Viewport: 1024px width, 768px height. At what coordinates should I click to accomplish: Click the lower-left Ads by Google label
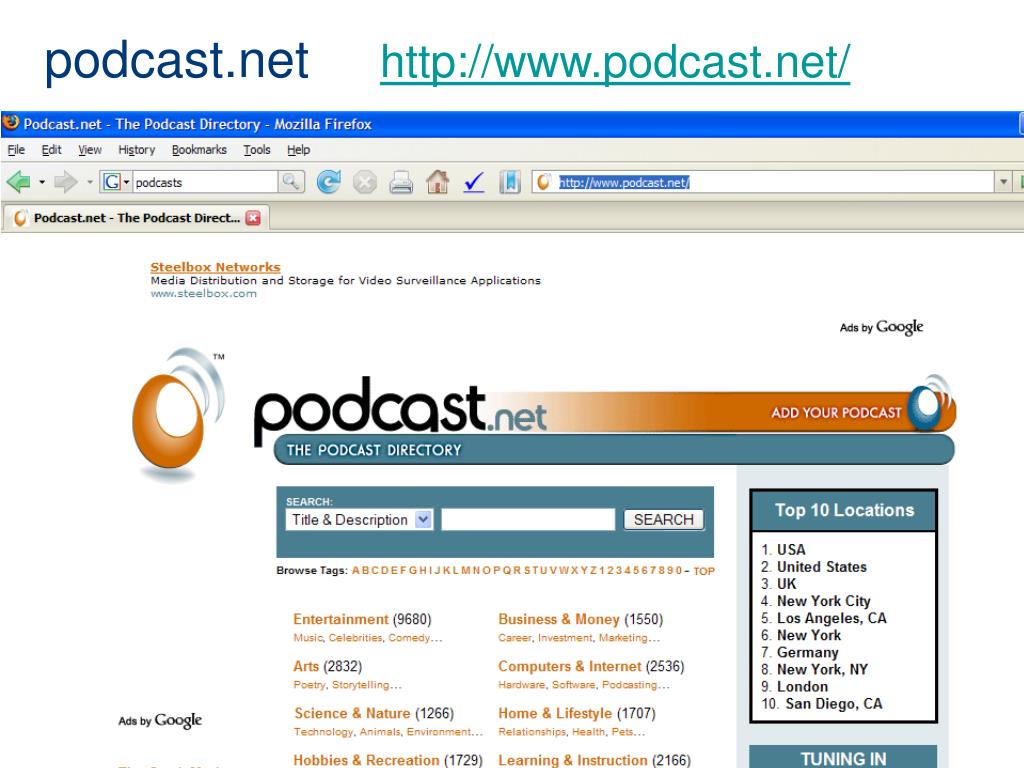pyautogui.click(x=160, y=720)
